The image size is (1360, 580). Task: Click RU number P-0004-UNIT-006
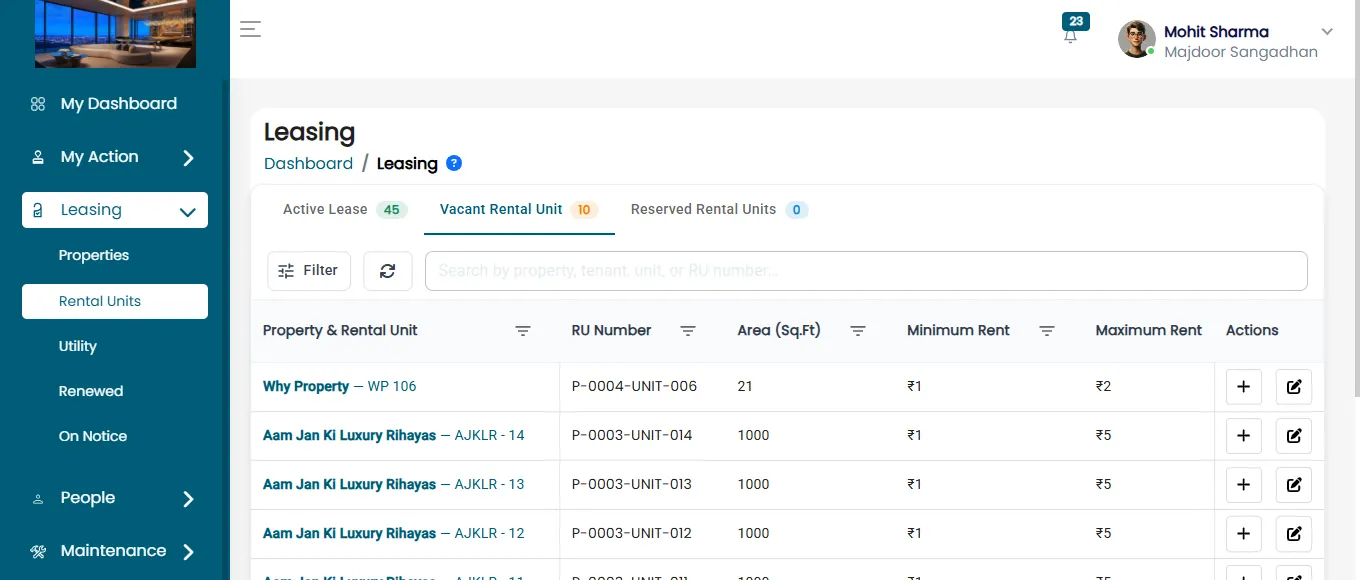click(x=634, y=386)
